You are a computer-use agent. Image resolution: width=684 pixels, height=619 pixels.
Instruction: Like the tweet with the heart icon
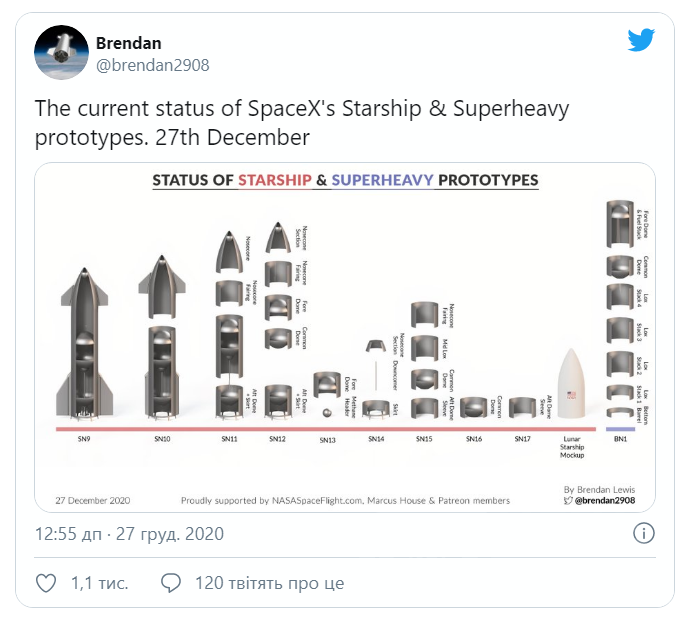pyautogui.click(x=46, y=582)
